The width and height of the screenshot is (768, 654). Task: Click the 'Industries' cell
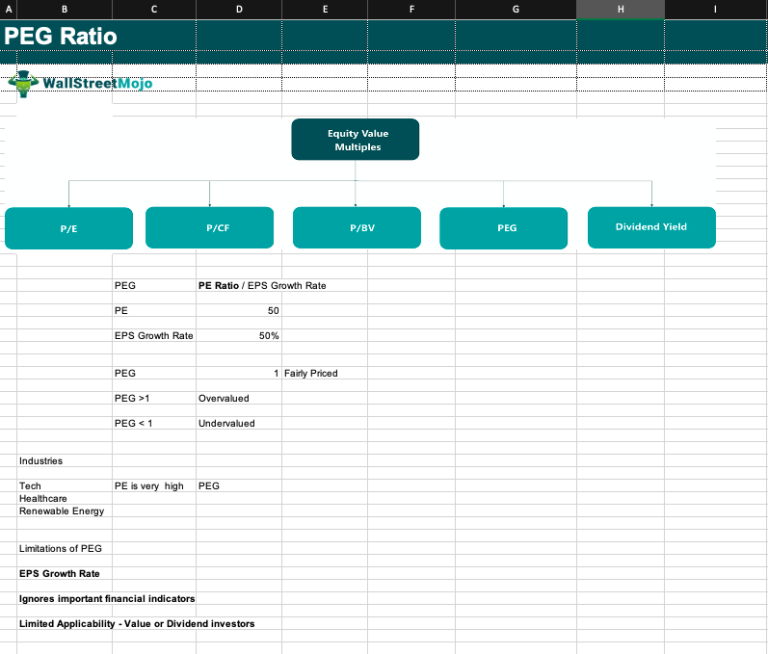(65, 461)
